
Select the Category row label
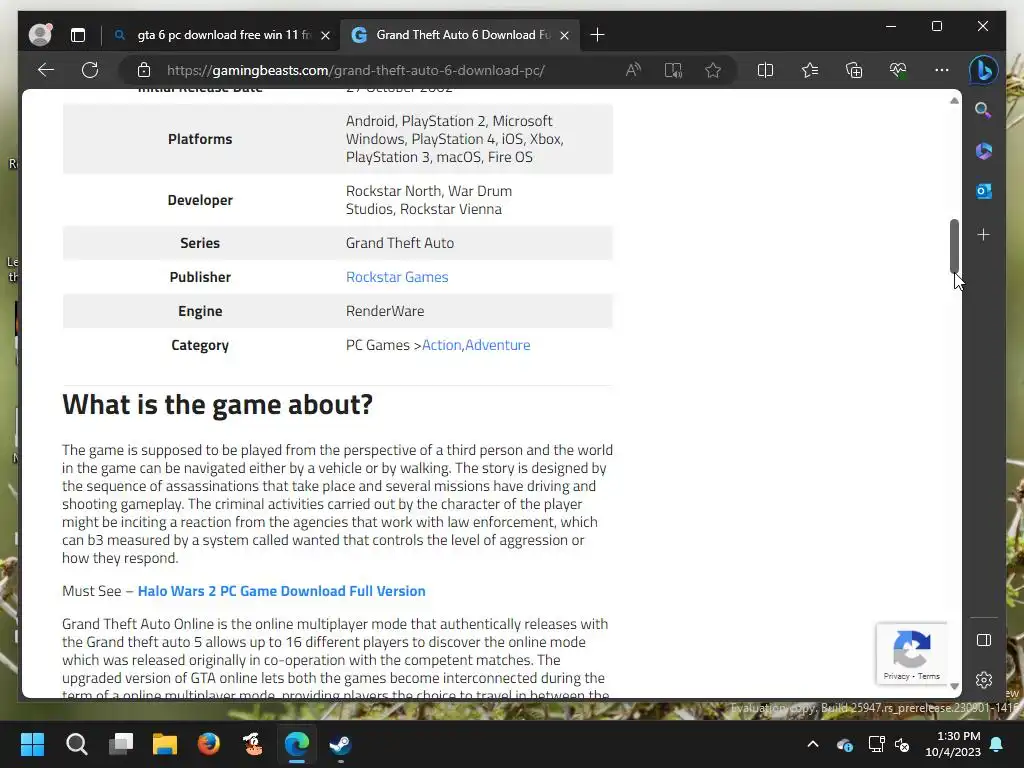pyautogui.click(x=200, y=345)
